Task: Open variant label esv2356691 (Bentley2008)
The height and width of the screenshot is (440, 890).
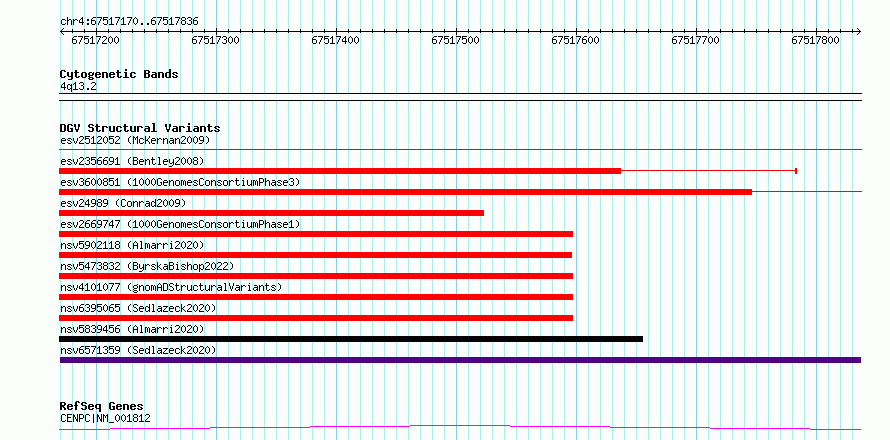Action: 132,161
